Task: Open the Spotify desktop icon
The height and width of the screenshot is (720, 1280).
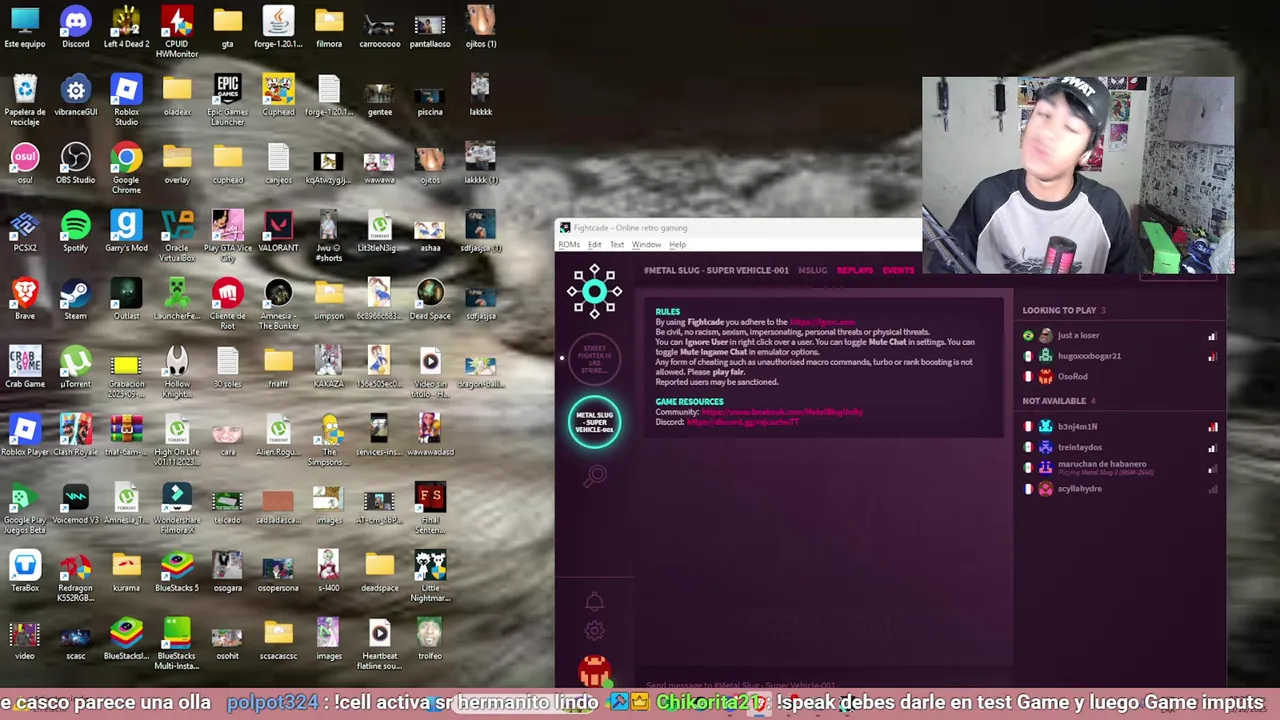Action: (x=75, y=232)
